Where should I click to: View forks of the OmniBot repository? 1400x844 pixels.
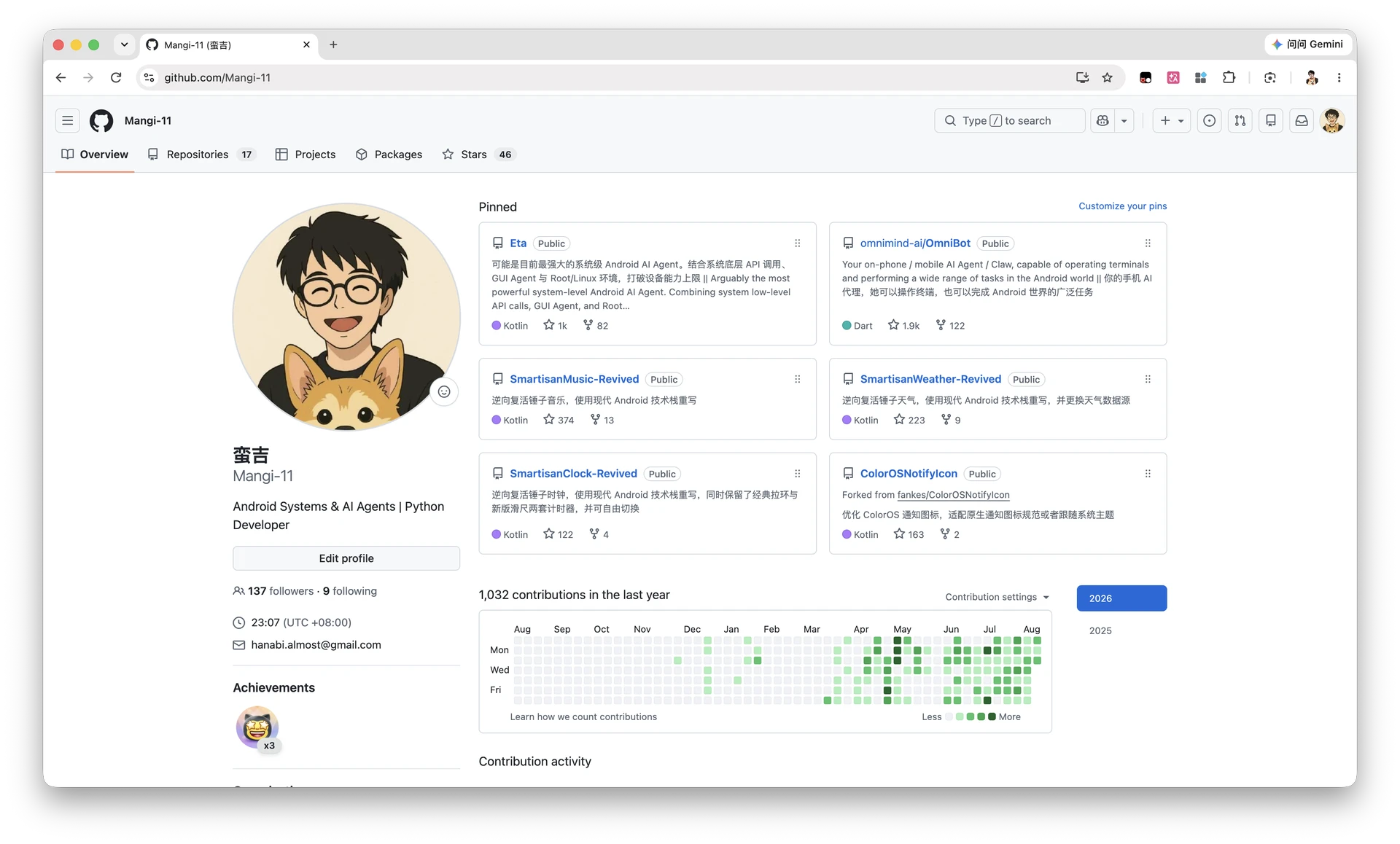pyautogui.click(x=950, y=326)
